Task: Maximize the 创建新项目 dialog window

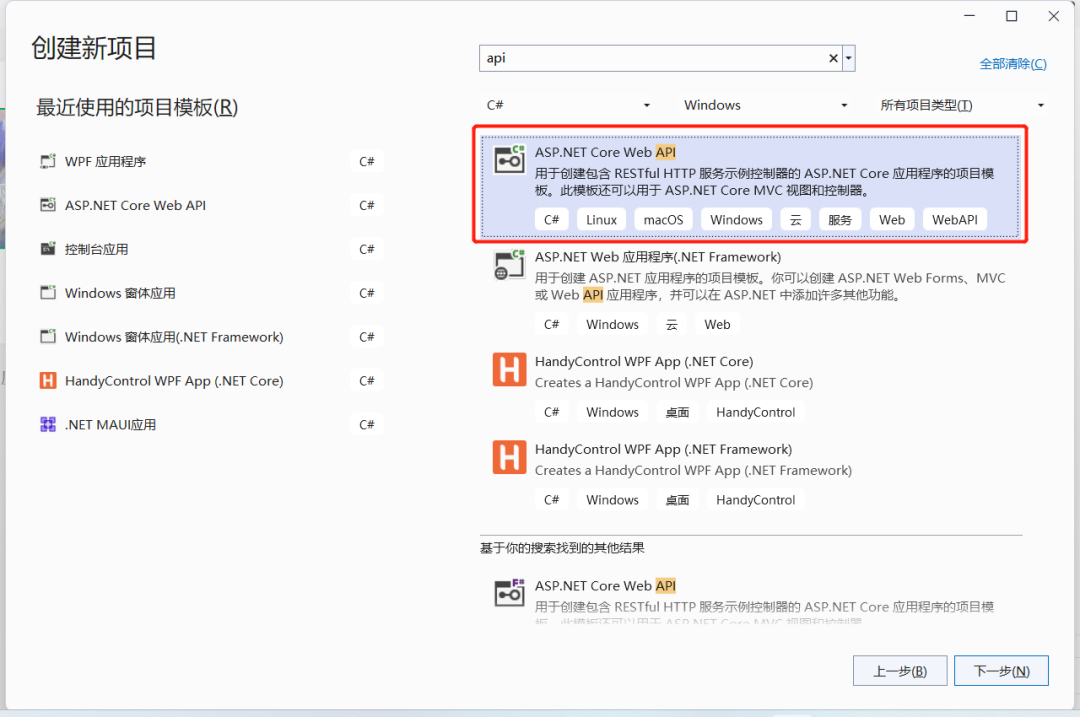Action: coord(1011,16)
